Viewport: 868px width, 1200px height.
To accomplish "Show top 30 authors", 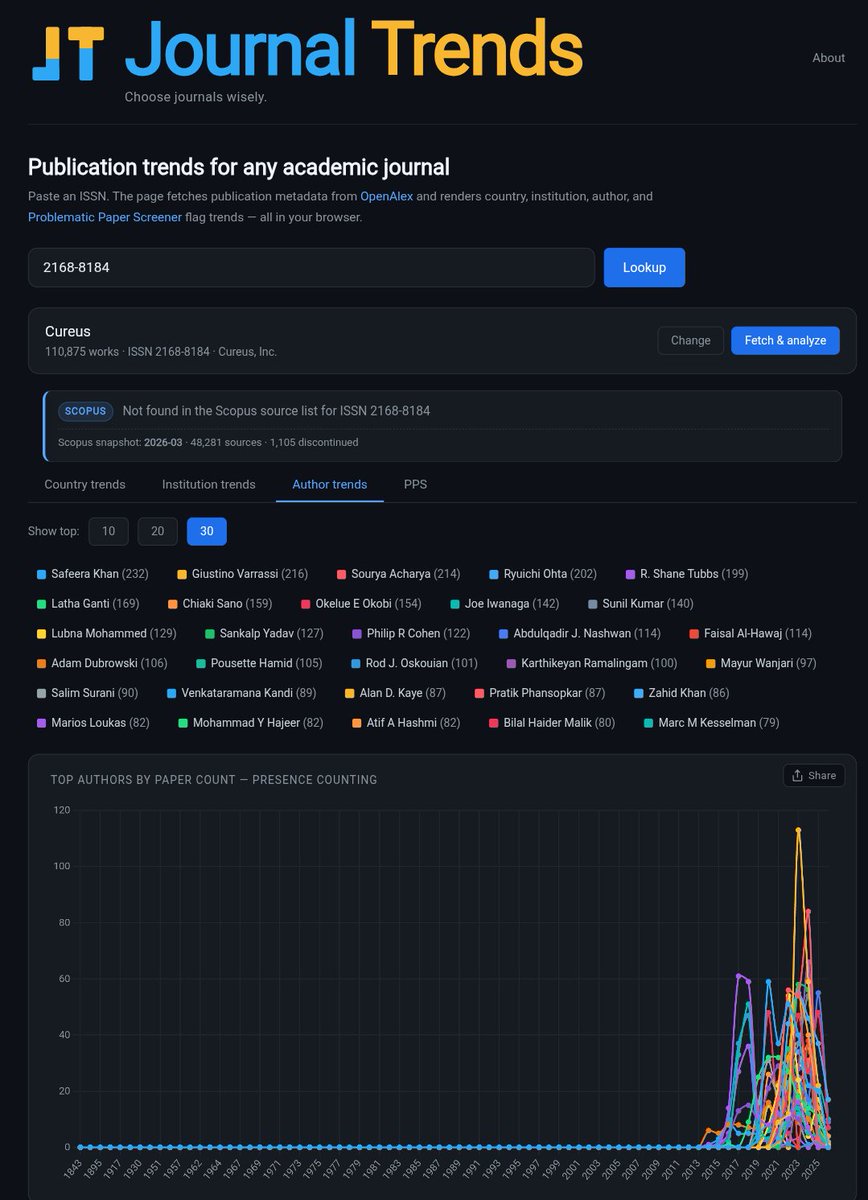I will click(206, 531).
